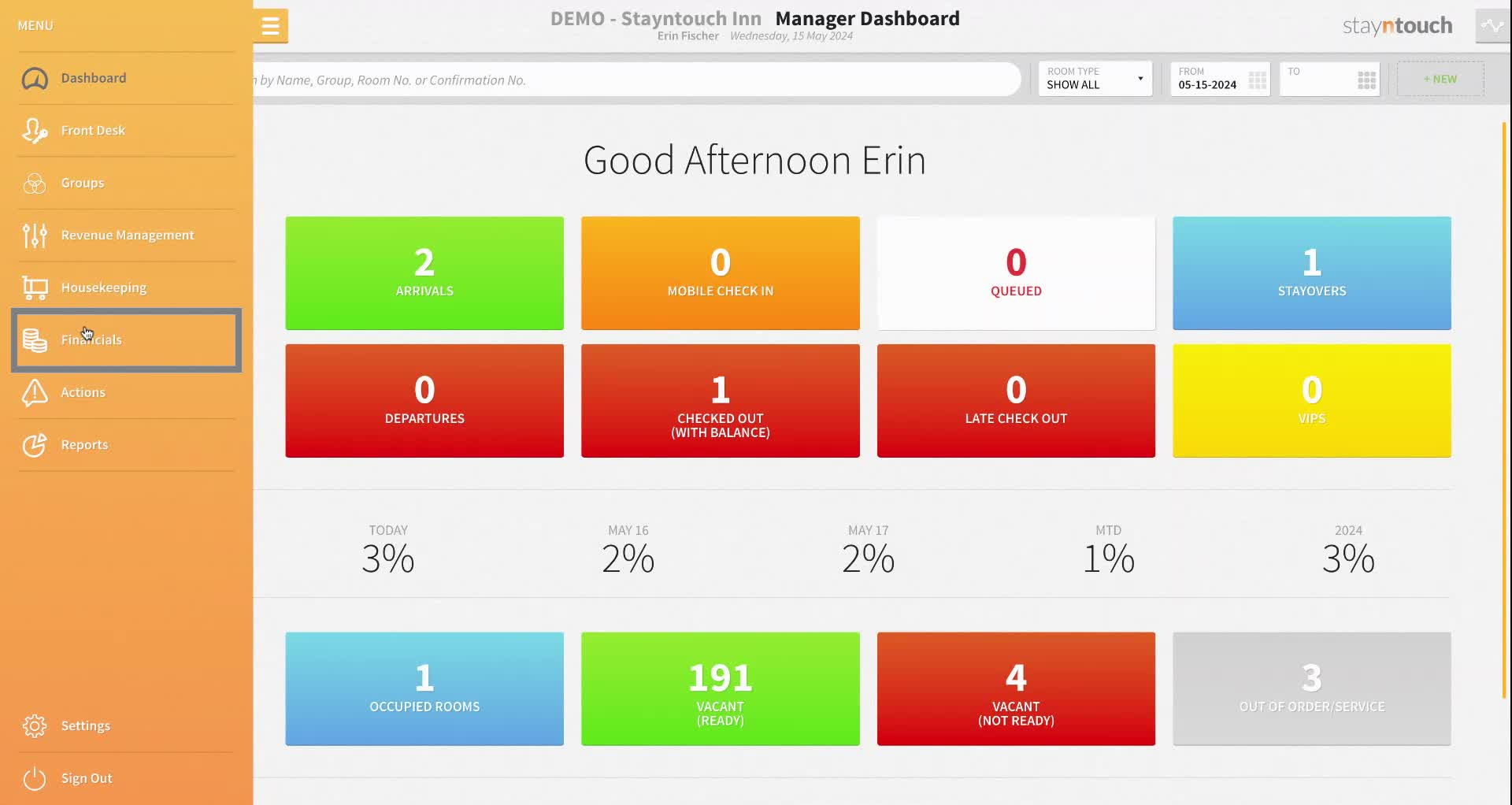Open the 0 Mobile Check In tile
The width and height of the screenshot is (1512, 805).
721,273
